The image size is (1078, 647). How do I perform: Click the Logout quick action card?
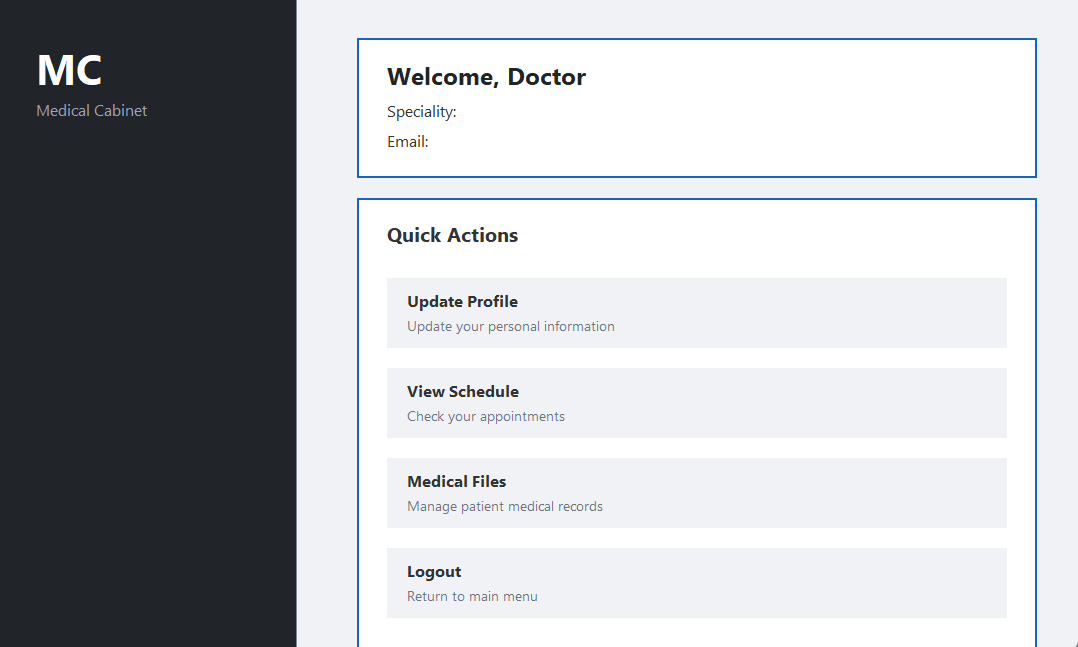(696, 583)
